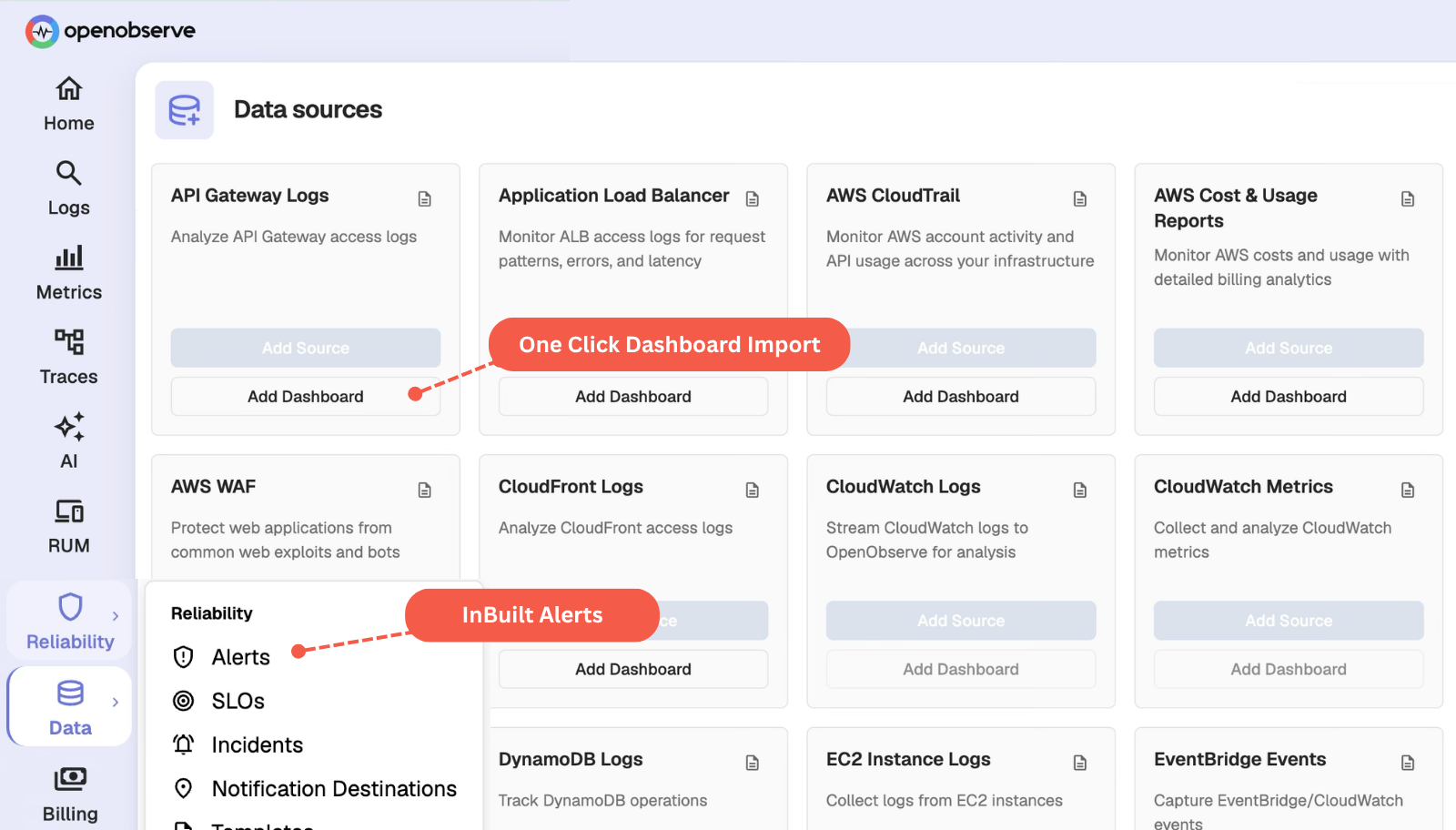The image size is (1456, 830).
Task: Open the Metrics section
Action: click(69, 274)
